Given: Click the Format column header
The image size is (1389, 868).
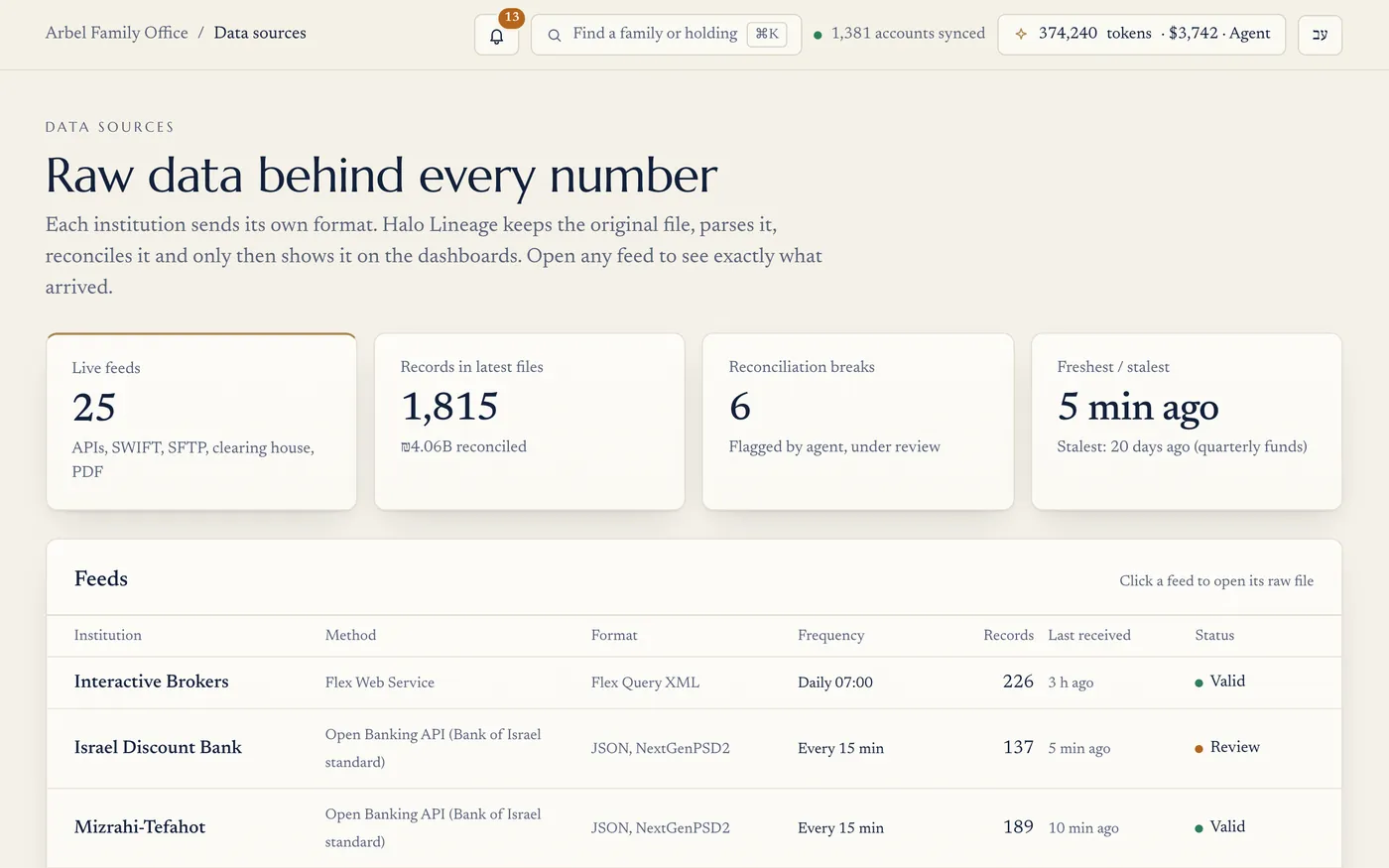Looking at the screenshot, I should (614, 635).
